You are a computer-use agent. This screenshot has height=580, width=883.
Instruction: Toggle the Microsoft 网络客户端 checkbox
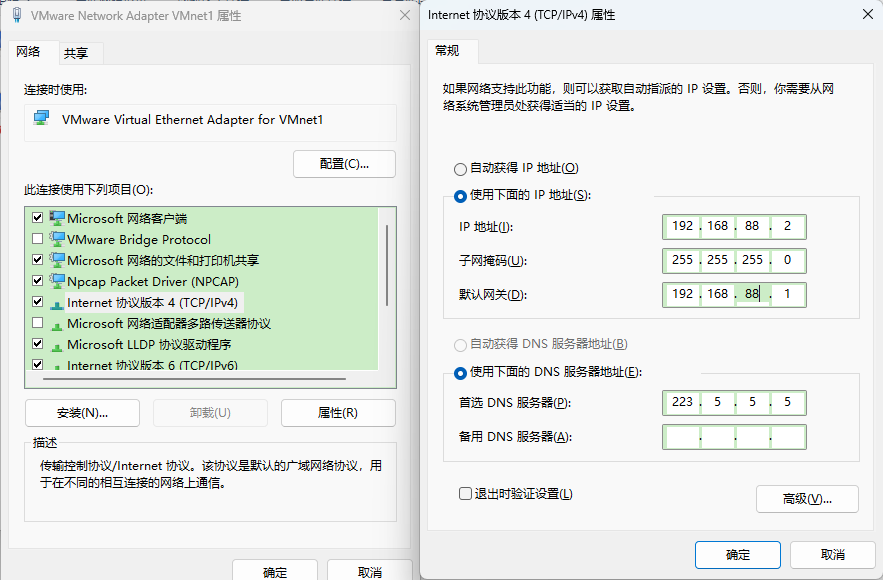coord(38,217)
